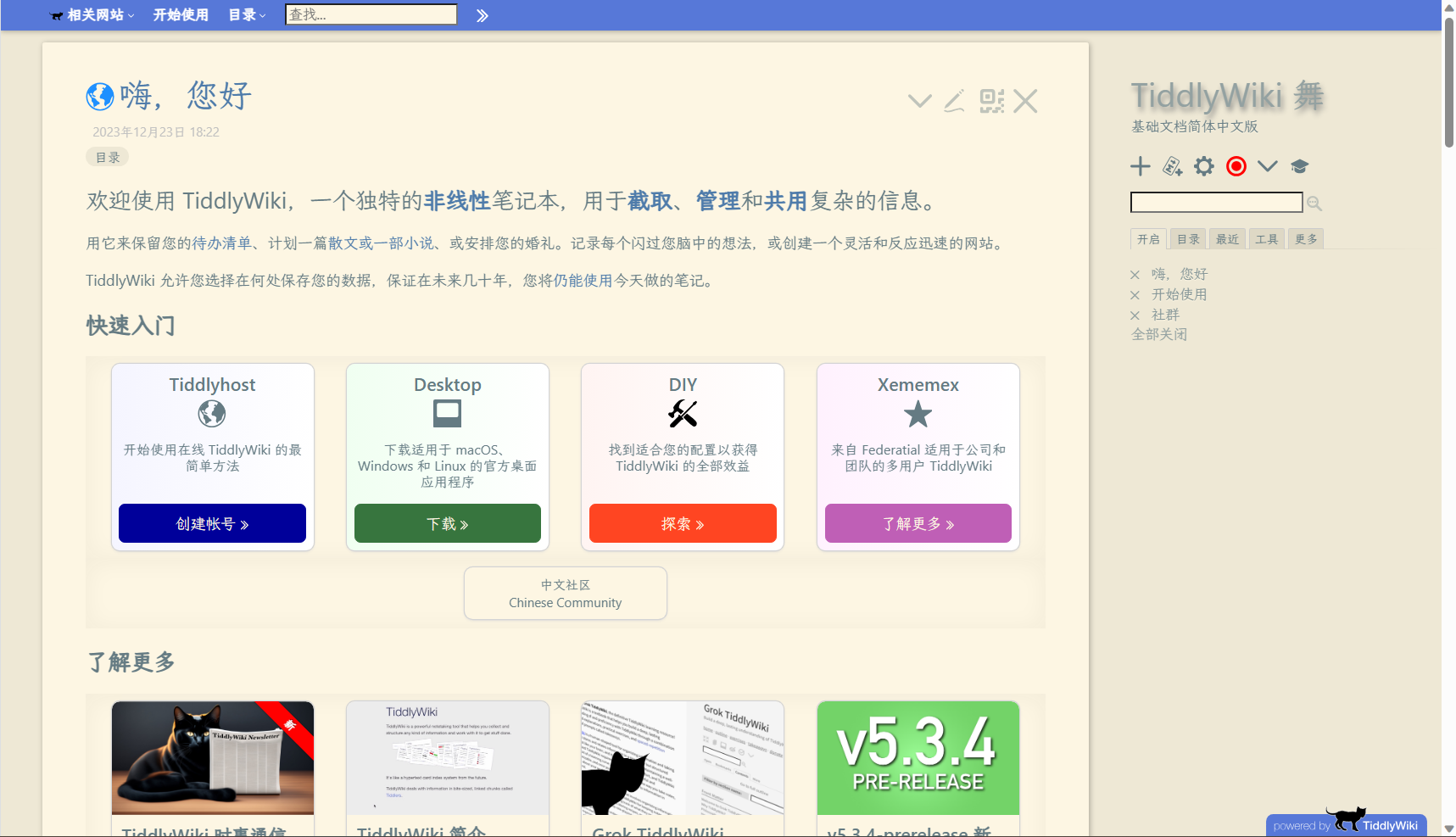This screenshot has height=837, width=1456.
Task: Click the TiddlyWiki 舞 site title
Action: (1227, 96)
